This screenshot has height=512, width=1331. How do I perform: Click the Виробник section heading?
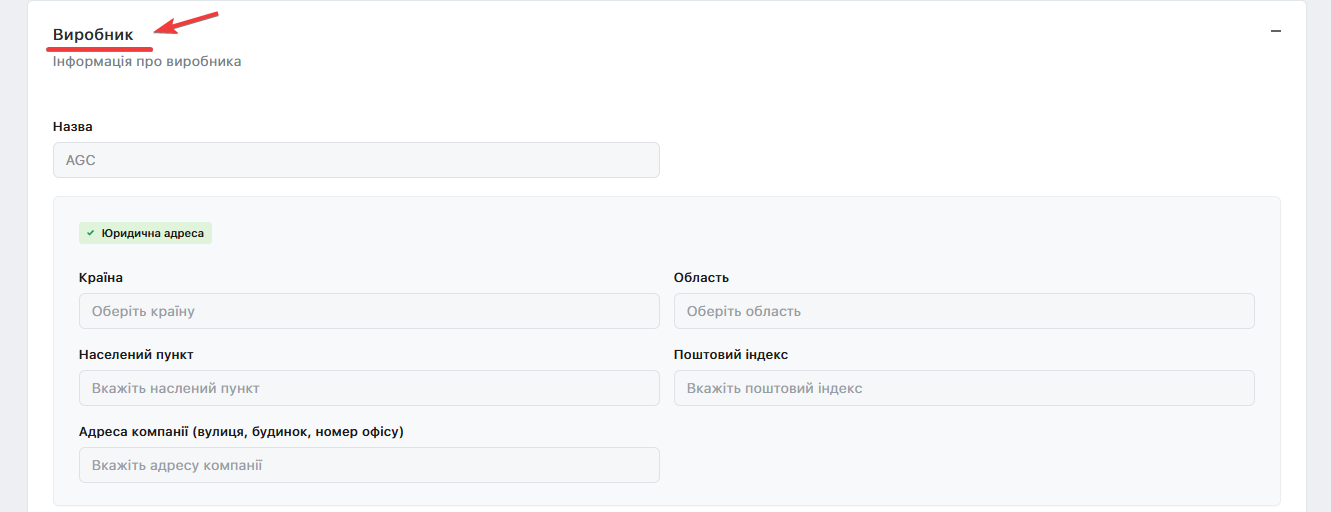[93, 35]
